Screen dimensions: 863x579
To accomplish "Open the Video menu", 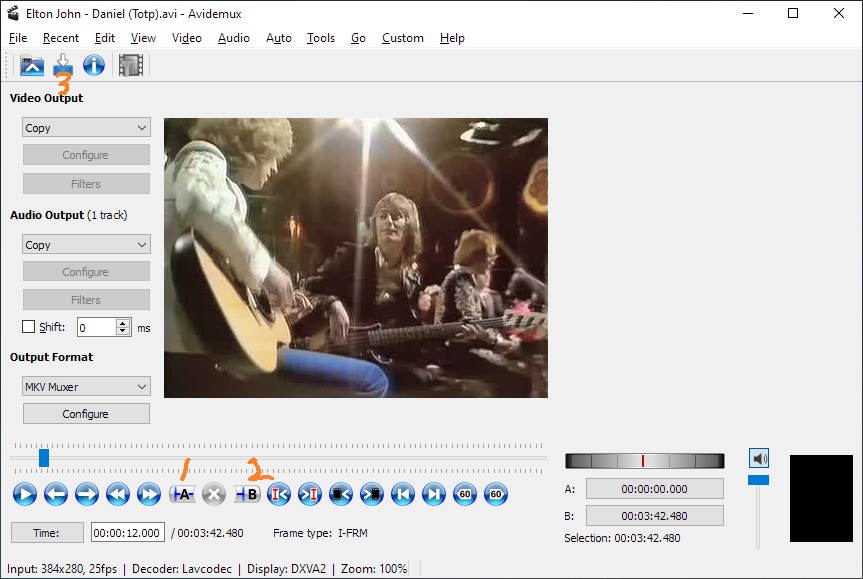I will click(187, 38).
